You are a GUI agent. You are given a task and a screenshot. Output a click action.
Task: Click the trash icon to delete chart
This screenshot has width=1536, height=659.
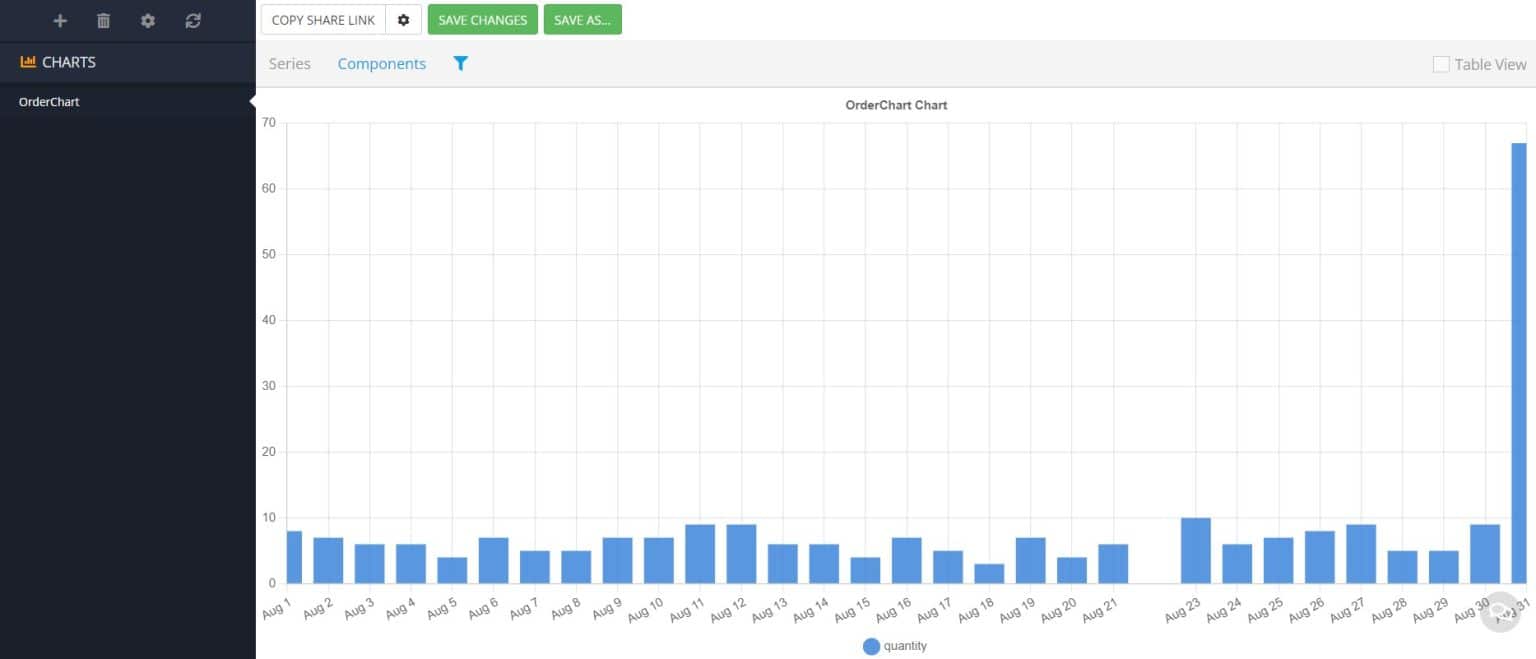pos(104,21)
